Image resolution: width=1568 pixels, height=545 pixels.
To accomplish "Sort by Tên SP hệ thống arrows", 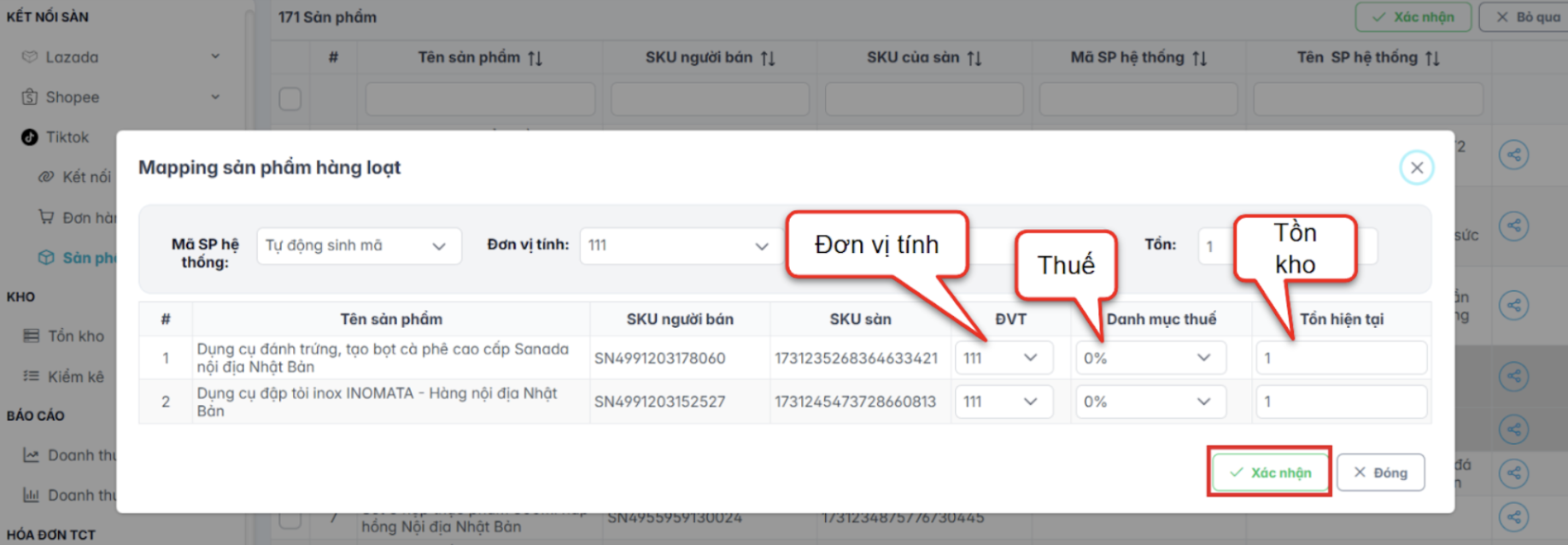I will point(1432,58).
